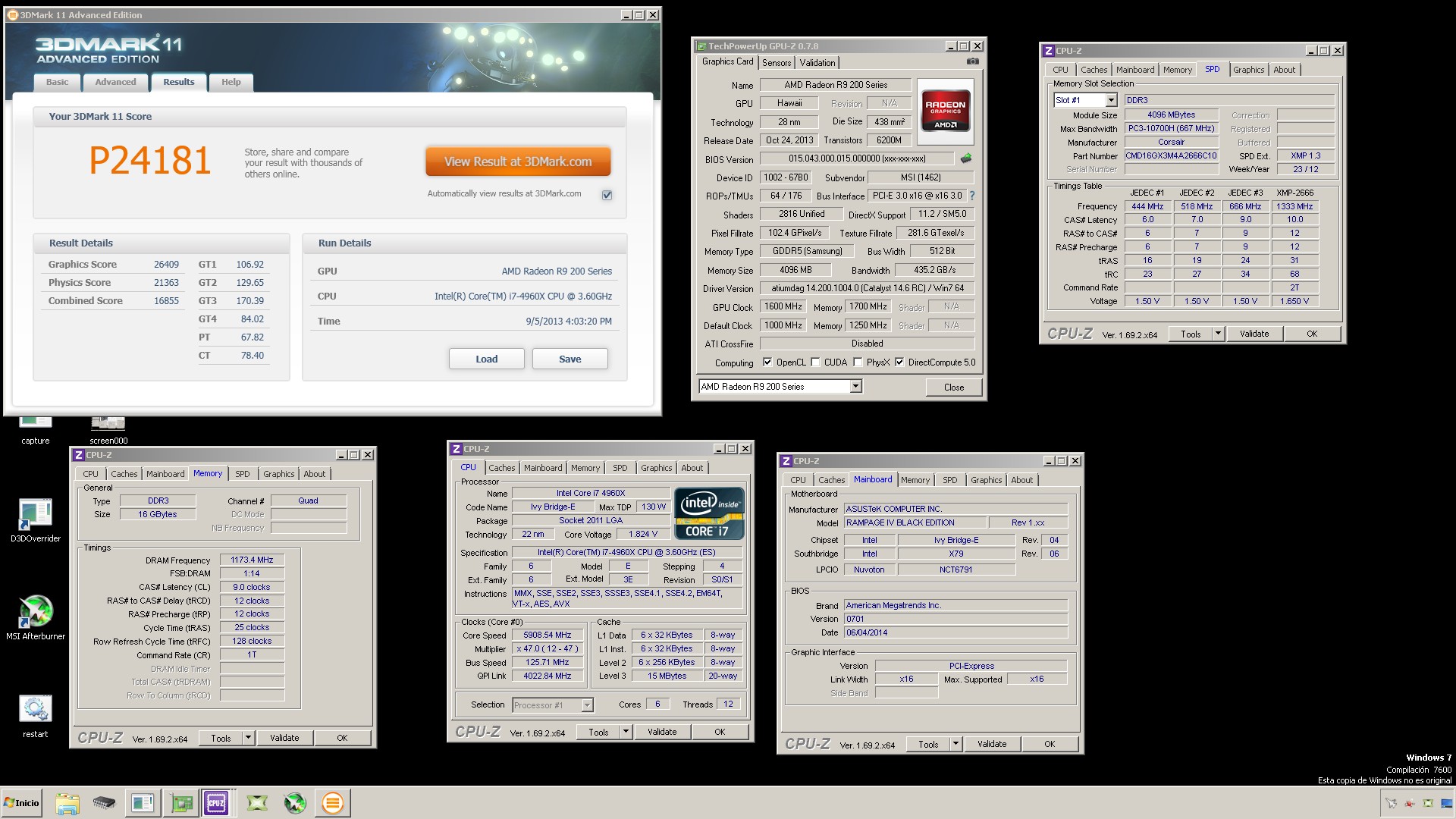
Task: Open the restart desktop icon
Action: click(x=35, y=717)
